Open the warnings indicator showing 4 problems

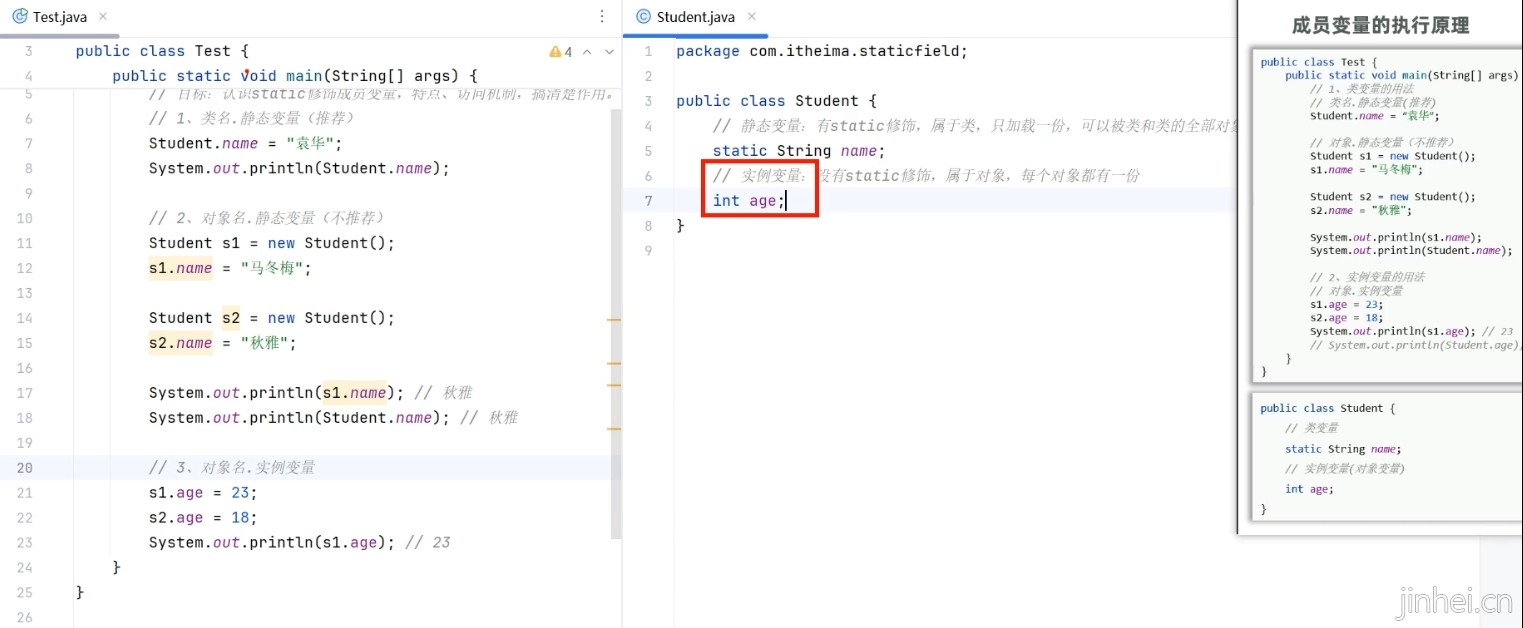click(561, 51)
